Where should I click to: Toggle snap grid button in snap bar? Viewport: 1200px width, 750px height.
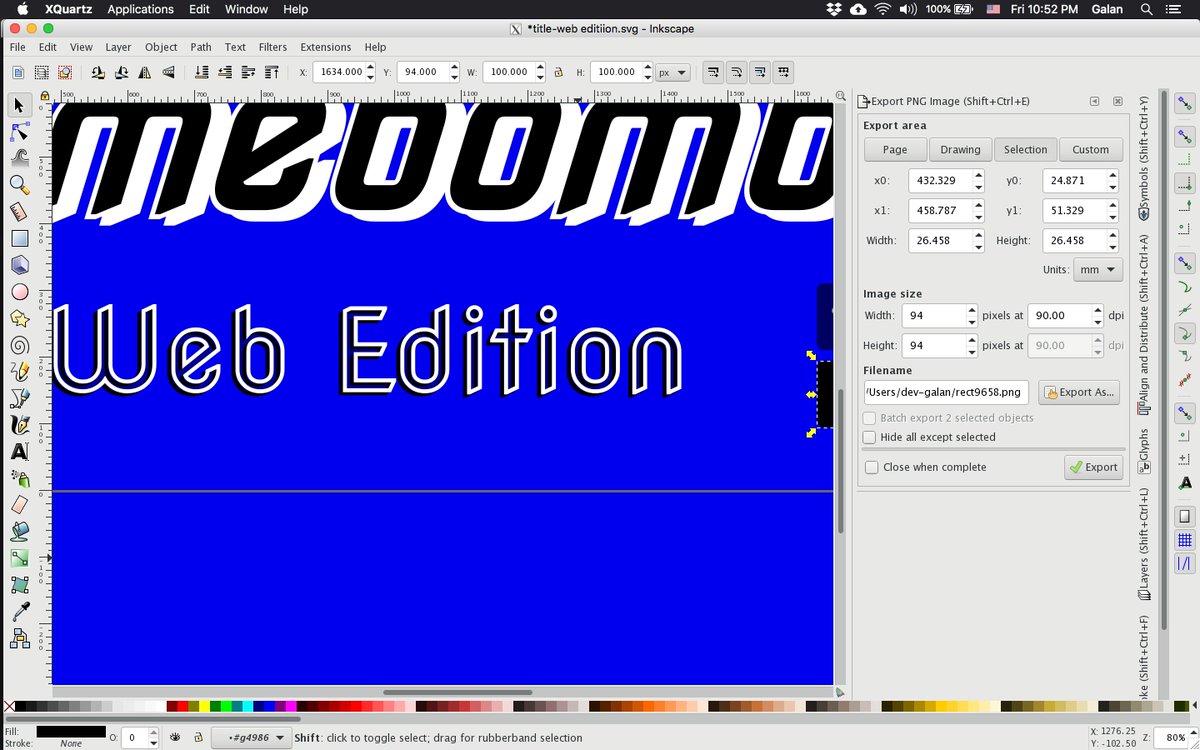pos(1185,540)
